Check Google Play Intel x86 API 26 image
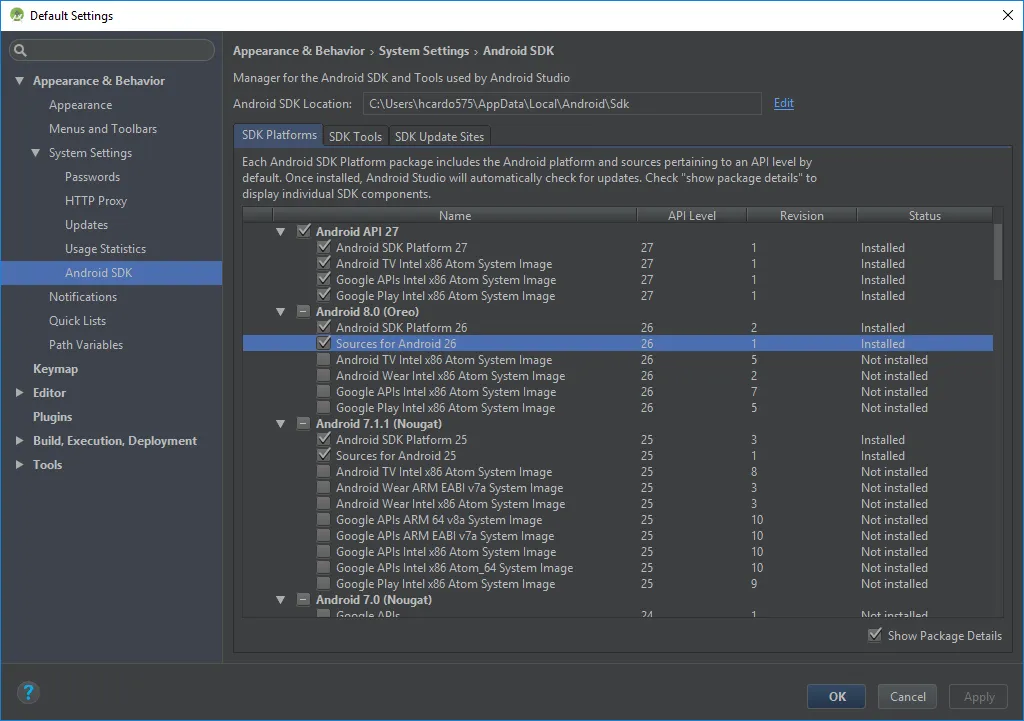1024x721 pixels. (323, 408)
